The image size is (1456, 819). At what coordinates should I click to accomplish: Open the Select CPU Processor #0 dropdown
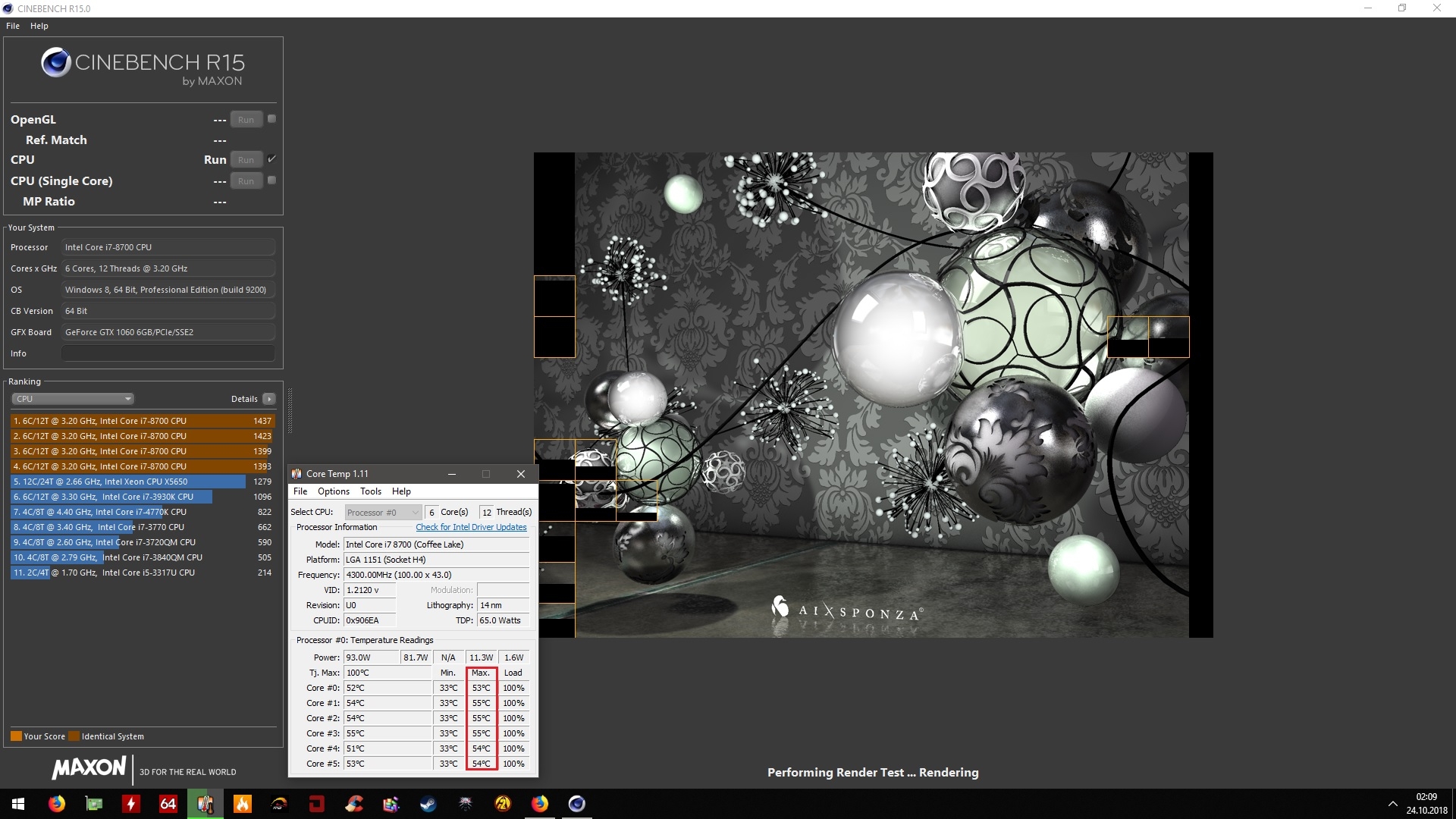click(x=382, y=513)
